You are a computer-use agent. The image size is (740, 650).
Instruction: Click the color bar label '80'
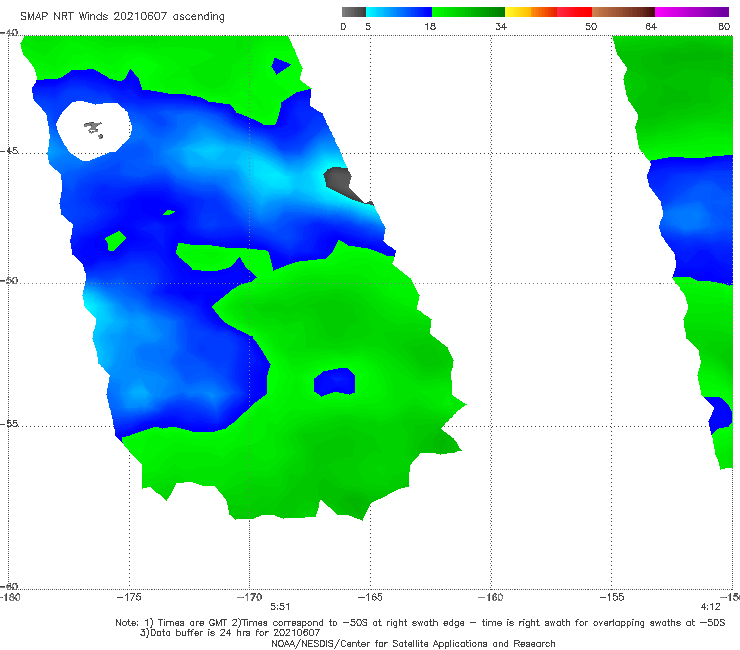pos(724,27)
